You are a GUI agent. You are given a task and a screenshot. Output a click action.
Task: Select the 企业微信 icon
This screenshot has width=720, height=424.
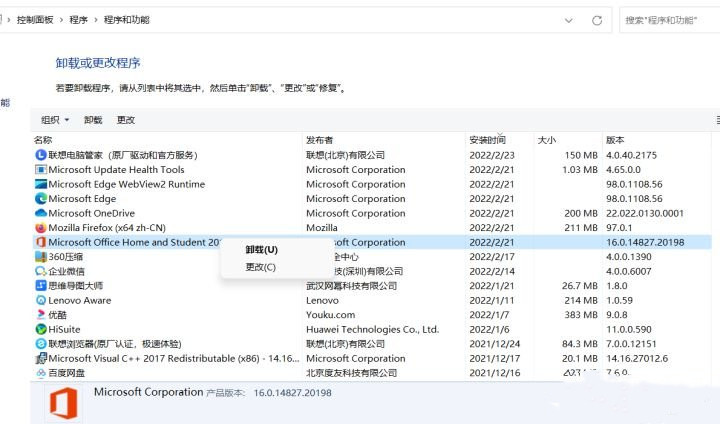click(40, 271)
